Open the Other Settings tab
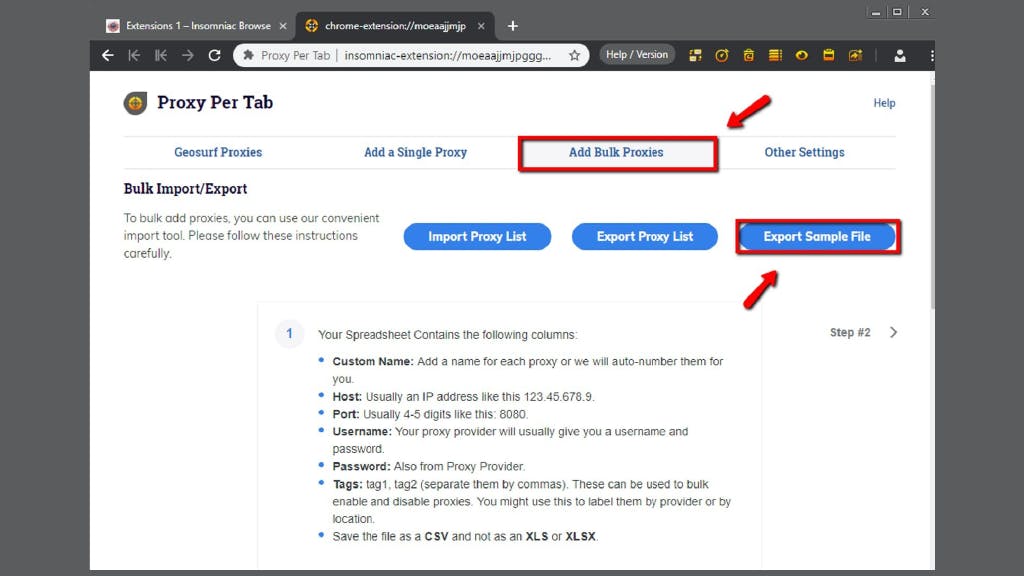This screenshot has width=1024, height=576. click(804, 152)
